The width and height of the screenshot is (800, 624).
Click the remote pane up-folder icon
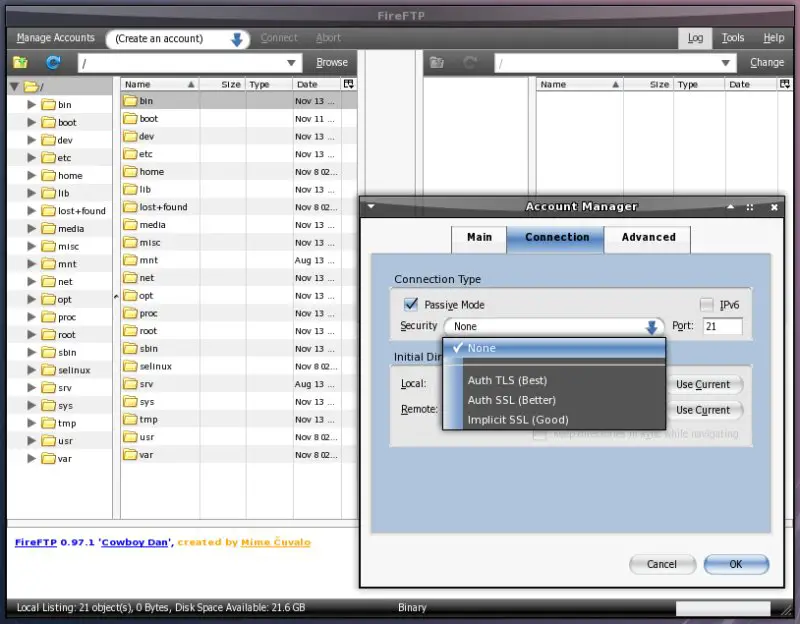point(437,63)
